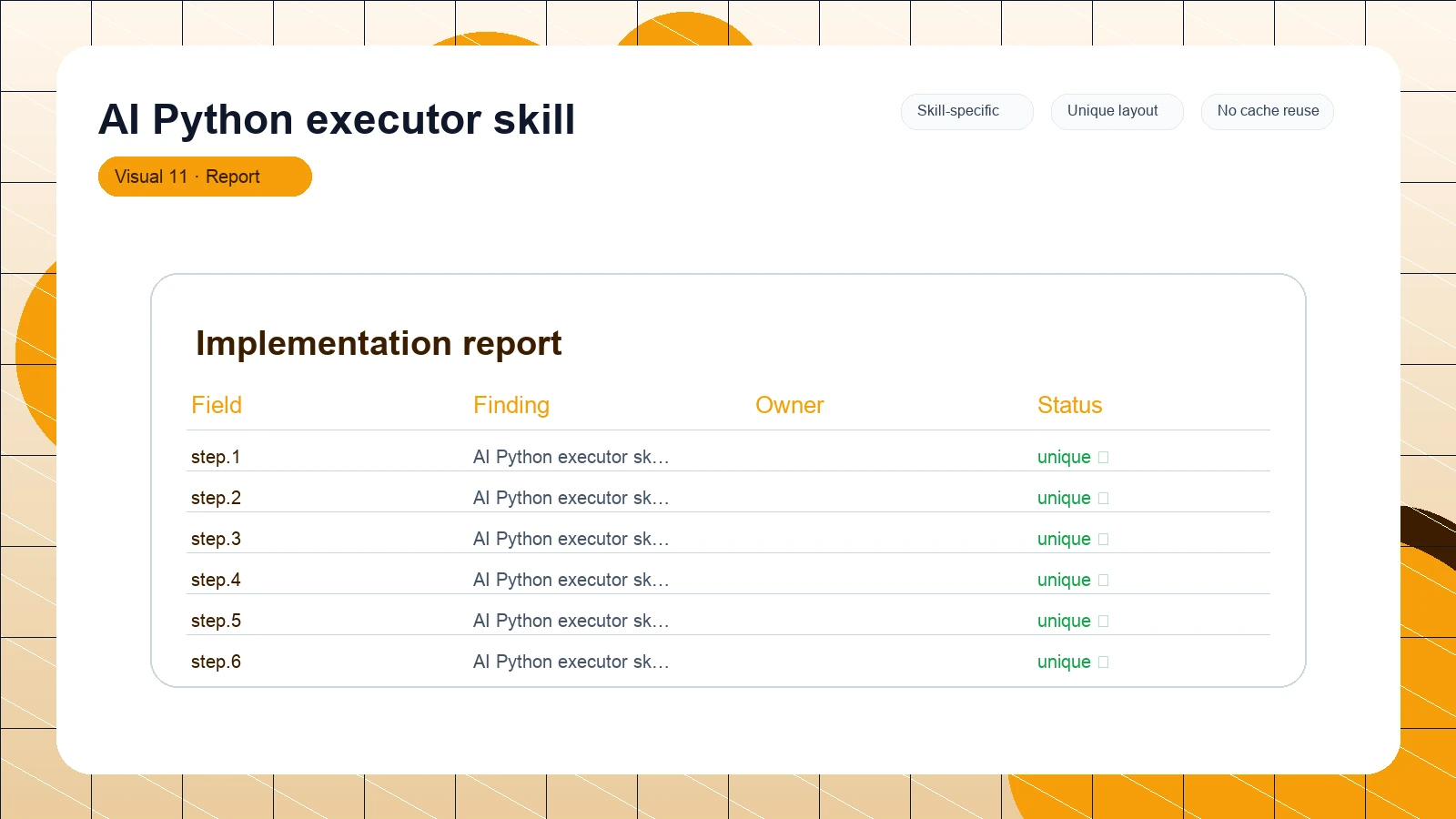Click the unique status in step.1 row
Viewport: 1456px width, 819px height.
1073,457
